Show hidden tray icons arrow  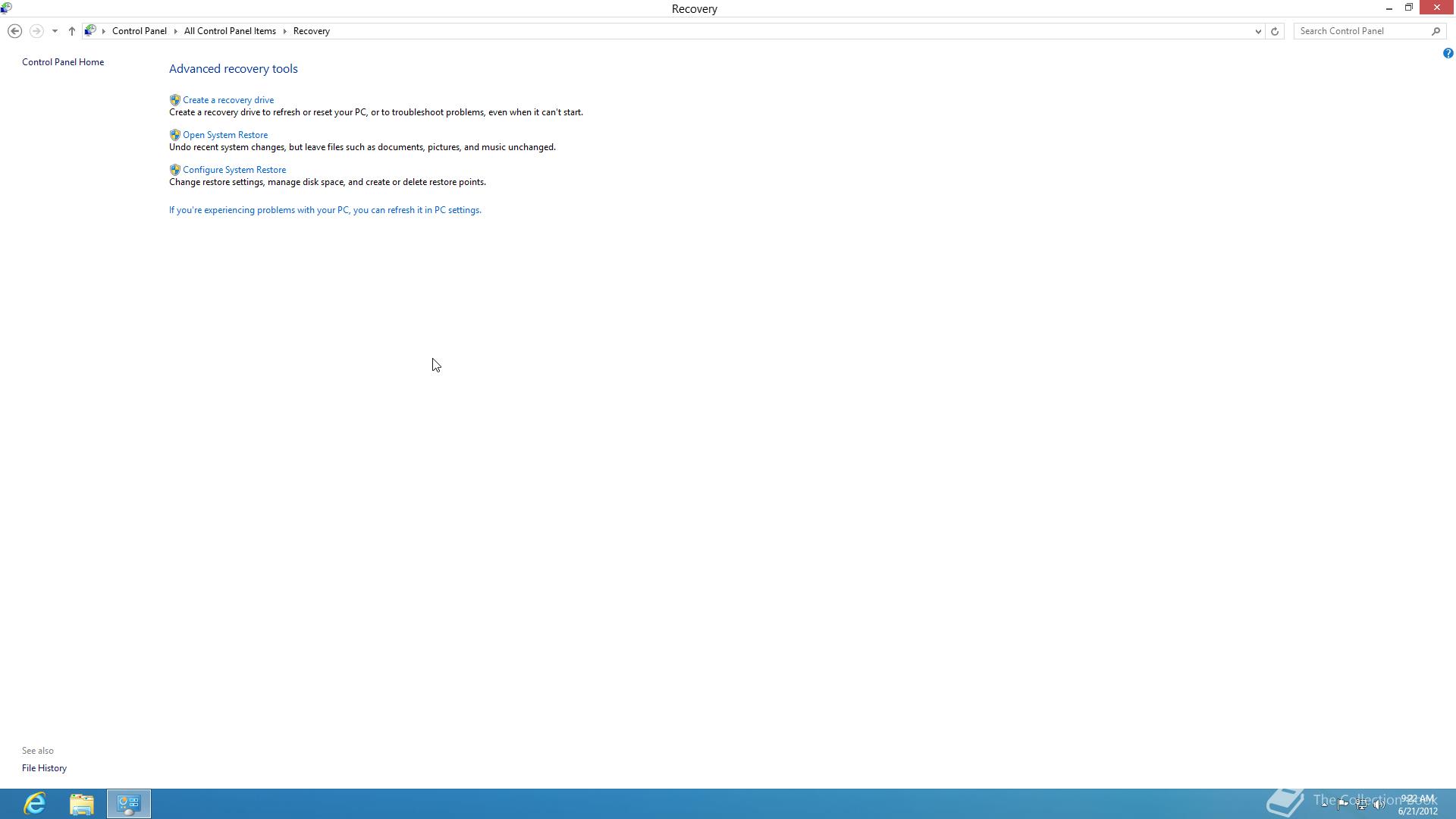[x=1325, y=804]
